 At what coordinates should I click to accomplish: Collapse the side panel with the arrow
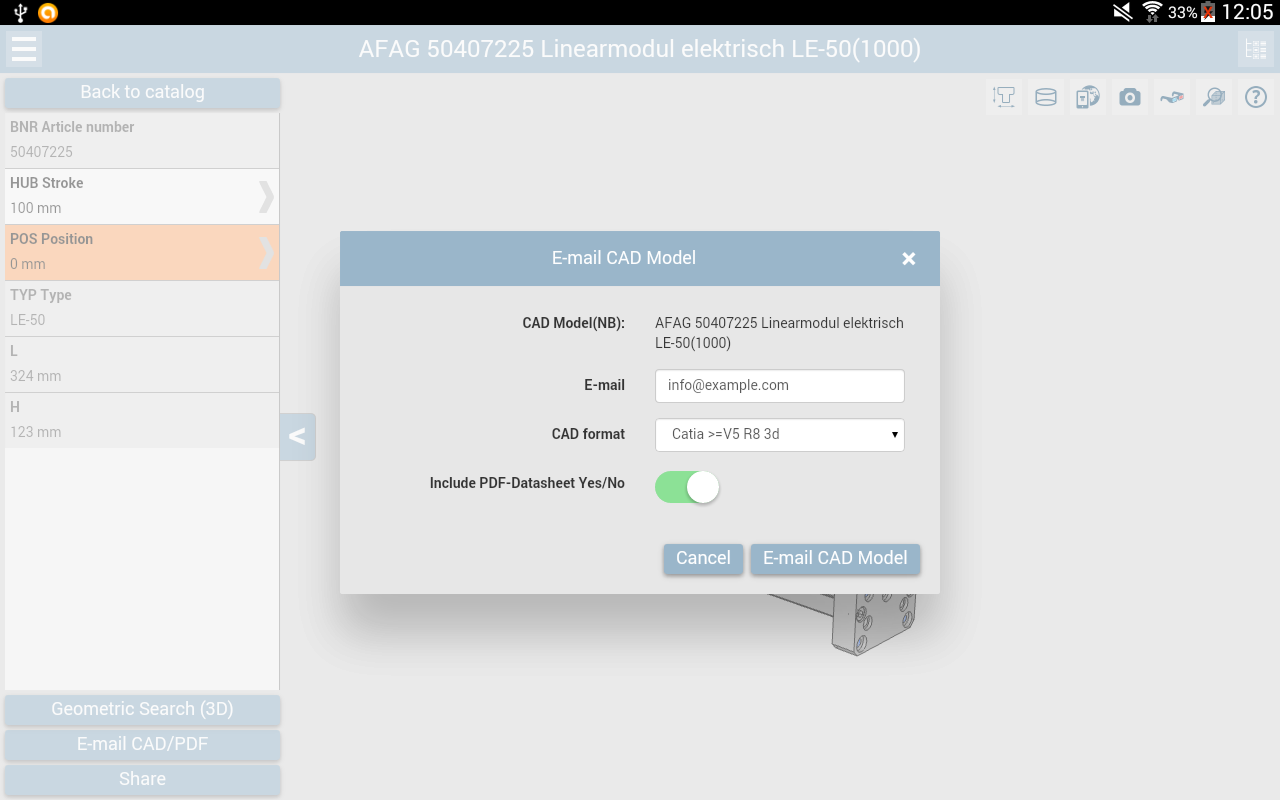297,437
